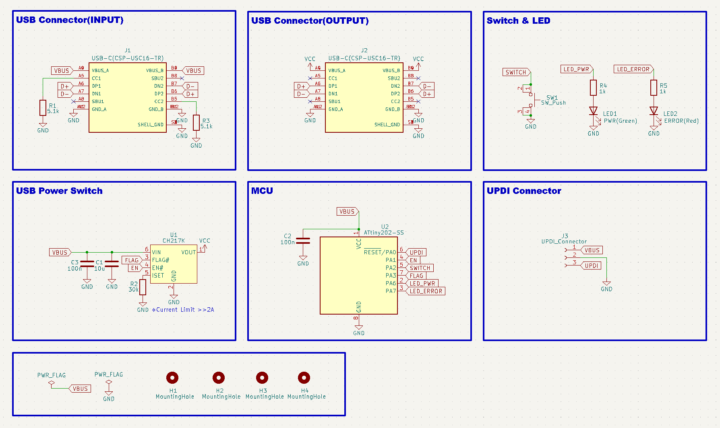Select resistor R1 on the input connector
Viewport: 720px width, 428px height.
click(41, 108)
